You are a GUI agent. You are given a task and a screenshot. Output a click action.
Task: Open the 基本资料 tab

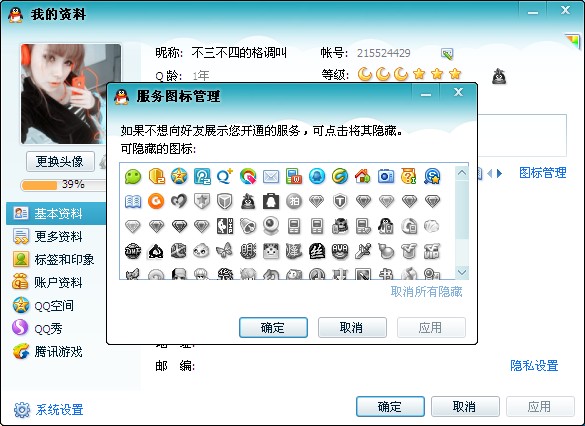tap(56, 213)
